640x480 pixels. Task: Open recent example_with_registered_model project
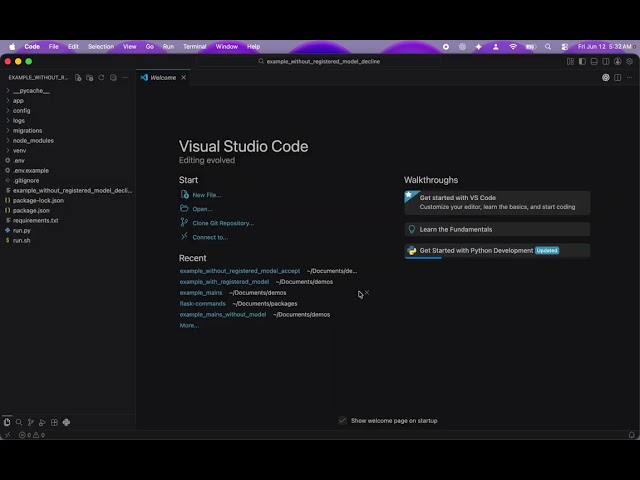coord(224,282)
